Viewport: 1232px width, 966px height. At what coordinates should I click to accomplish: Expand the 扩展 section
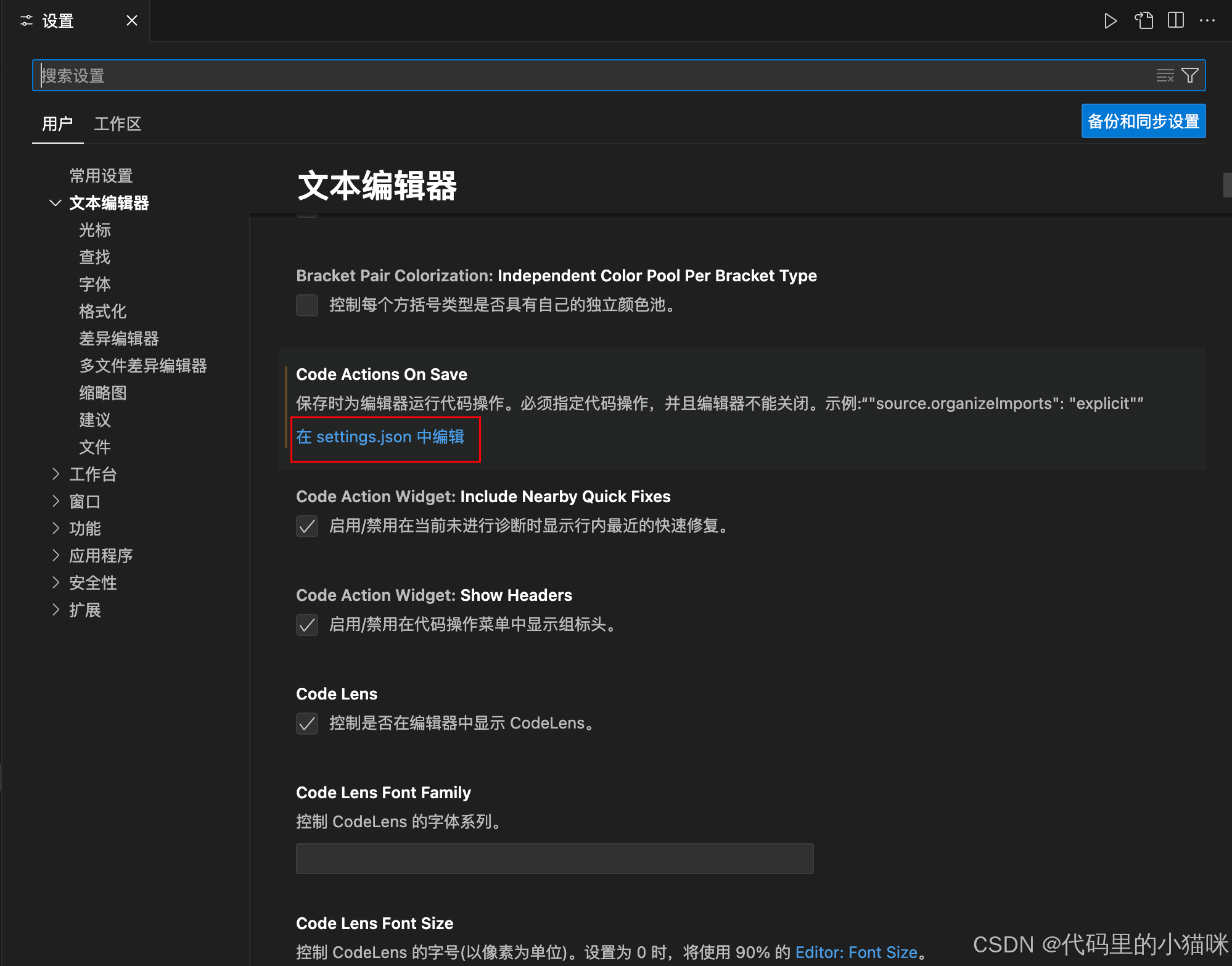tap(55, 609)
